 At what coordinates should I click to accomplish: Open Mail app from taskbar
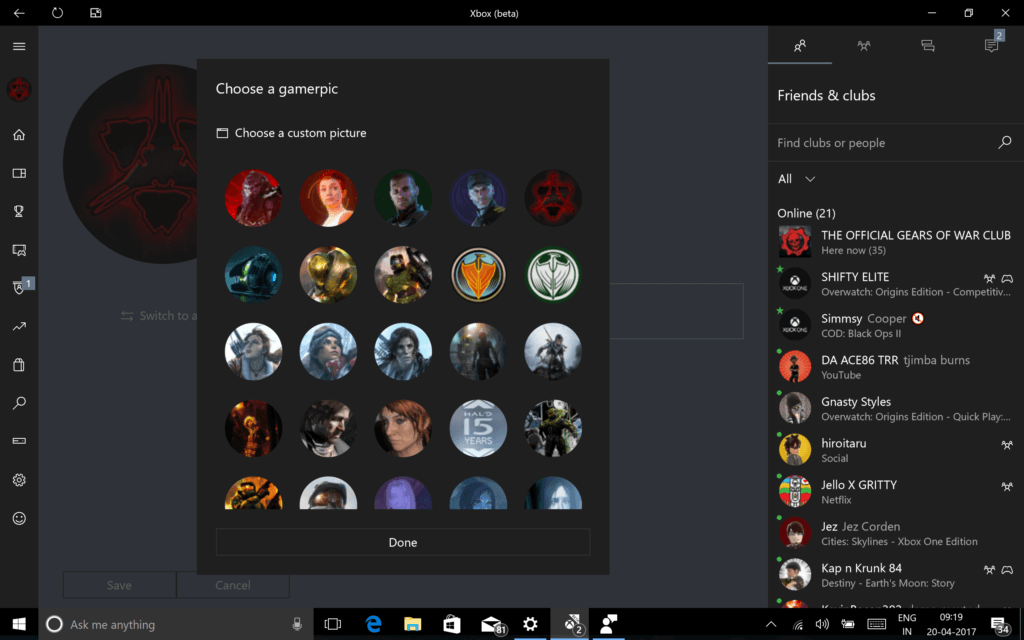(493, 625)
